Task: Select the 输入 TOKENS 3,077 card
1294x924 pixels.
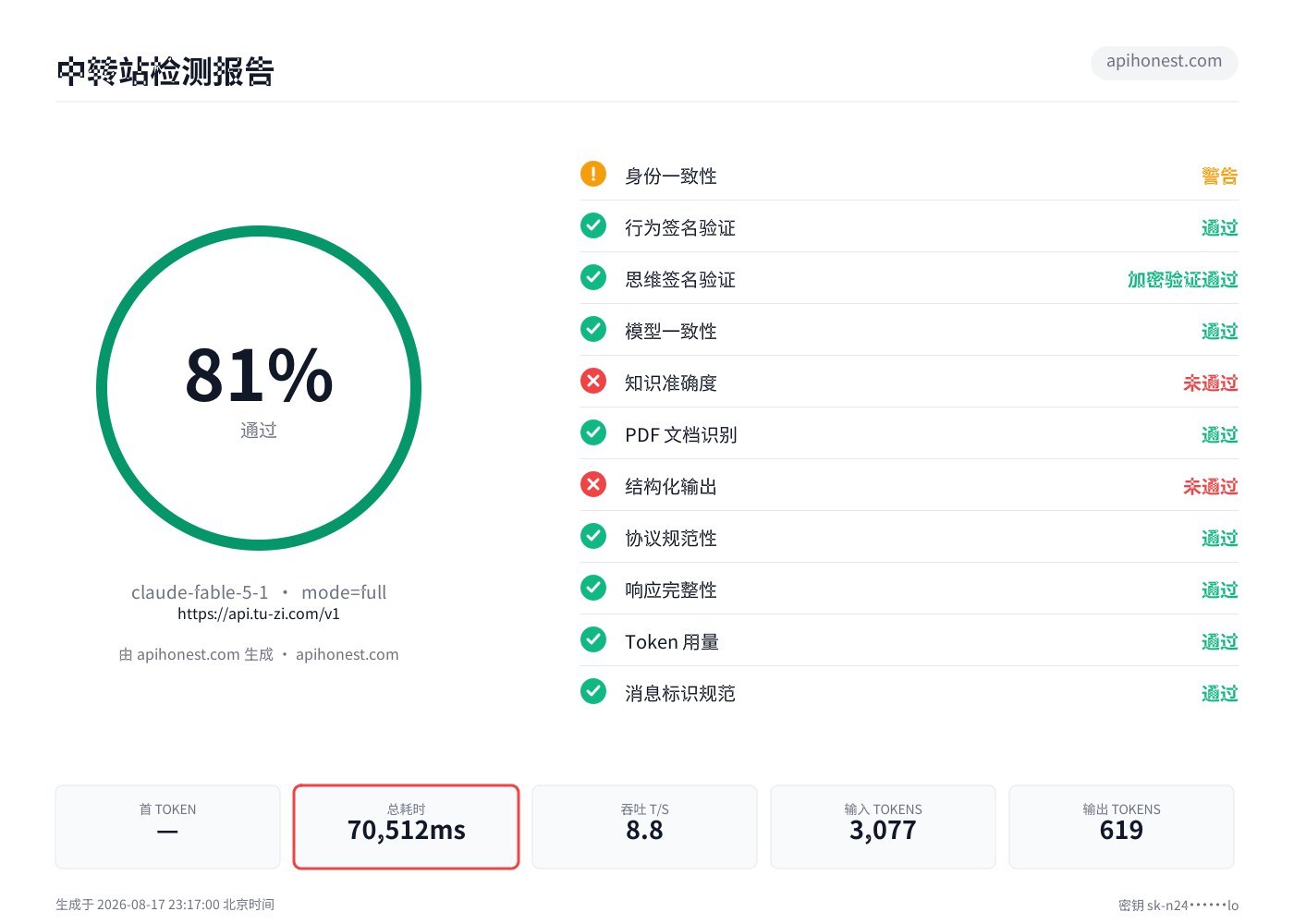Action: 883,827
